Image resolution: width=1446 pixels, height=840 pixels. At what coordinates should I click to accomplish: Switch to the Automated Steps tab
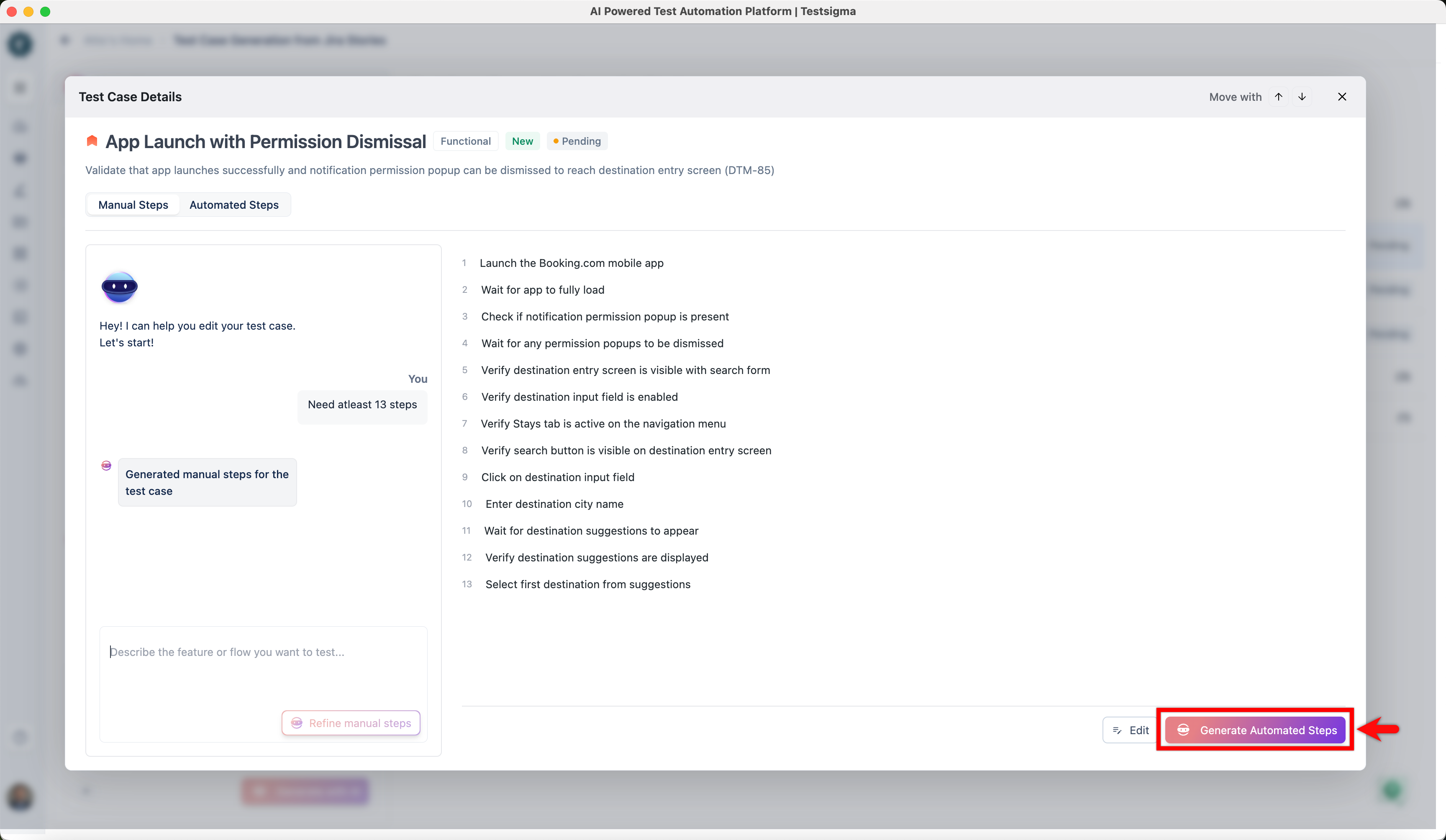tap(233, 204)
